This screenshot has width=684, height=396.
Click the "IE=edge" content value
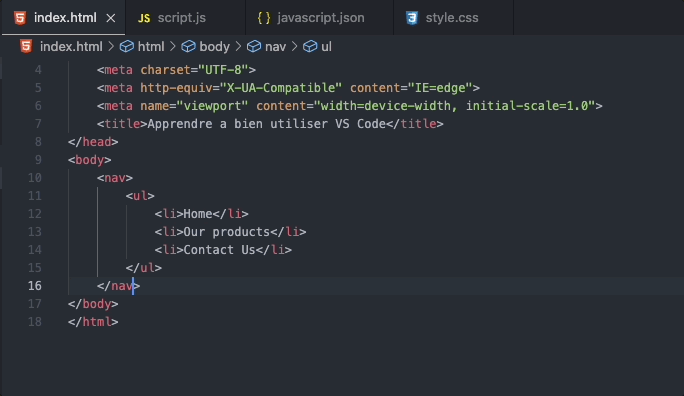tap(440, 88)
